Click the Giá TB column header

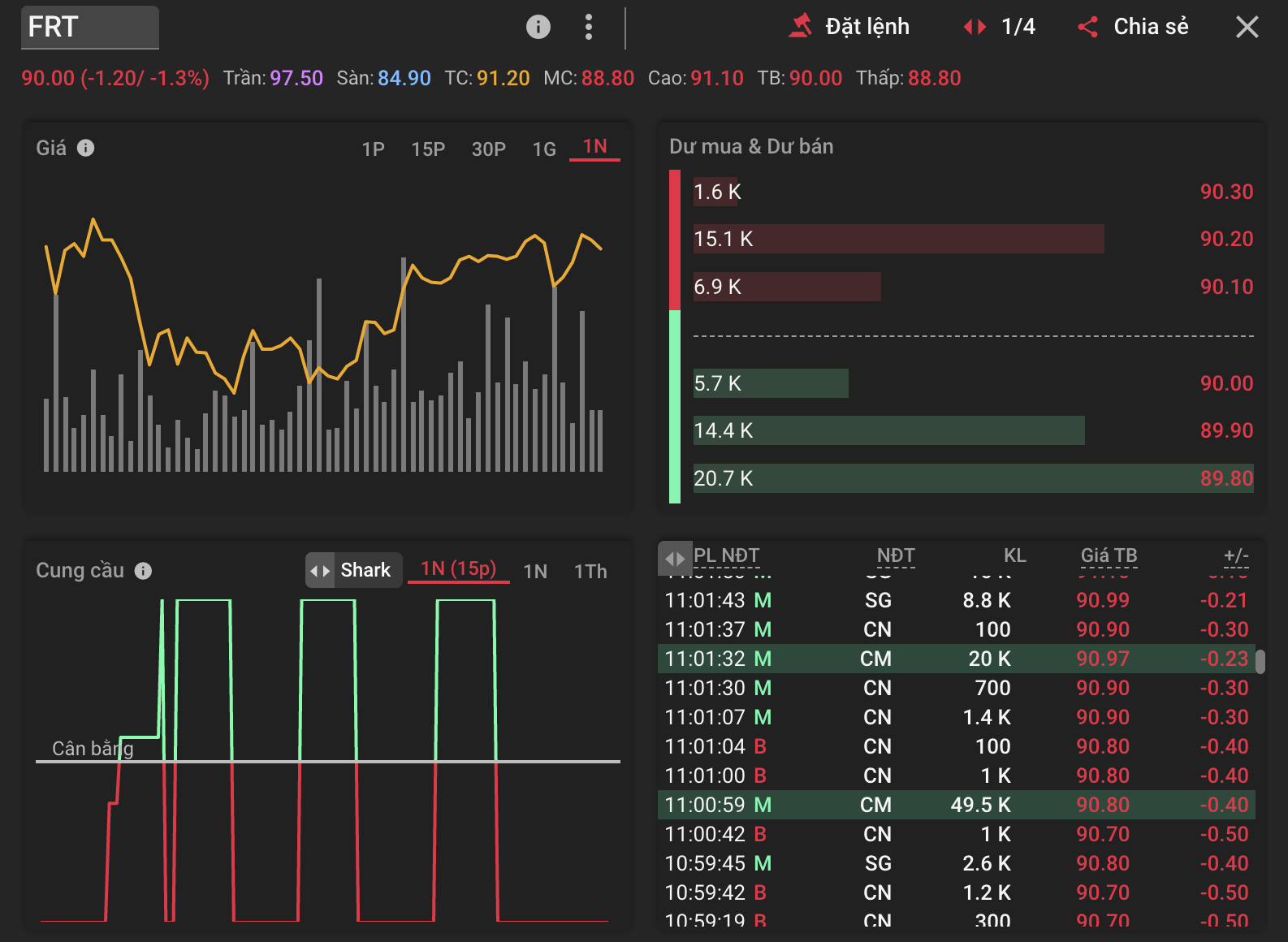pos(1109,555)
